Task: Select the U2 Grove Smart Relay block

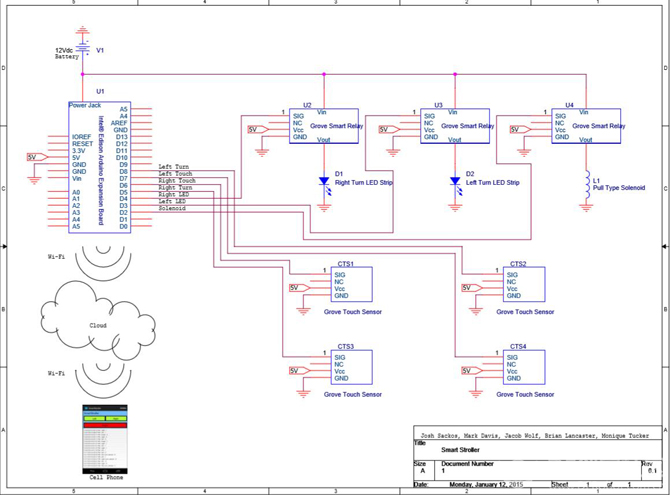Action: 324,126
